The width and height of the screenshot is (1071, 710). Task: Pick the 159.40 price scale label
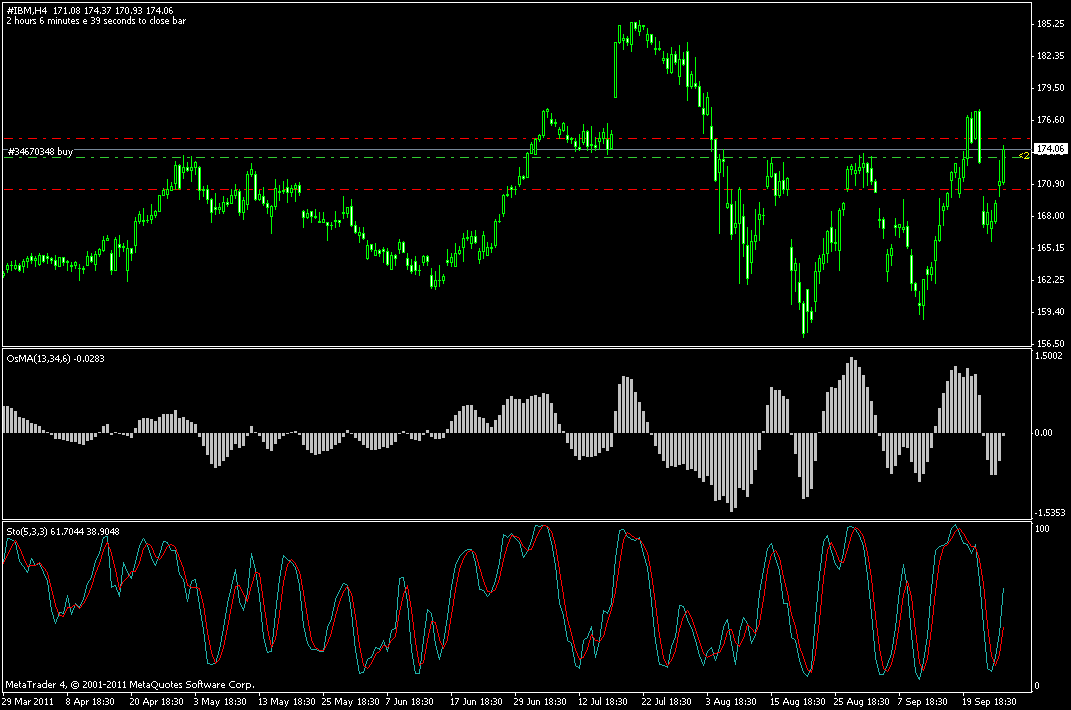pos(1051,312)
